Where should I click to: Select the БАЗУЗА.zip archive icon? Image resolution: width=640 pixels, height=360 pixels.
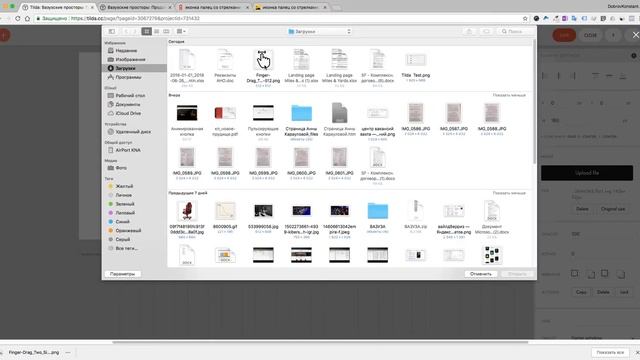[x=416, y=211]
